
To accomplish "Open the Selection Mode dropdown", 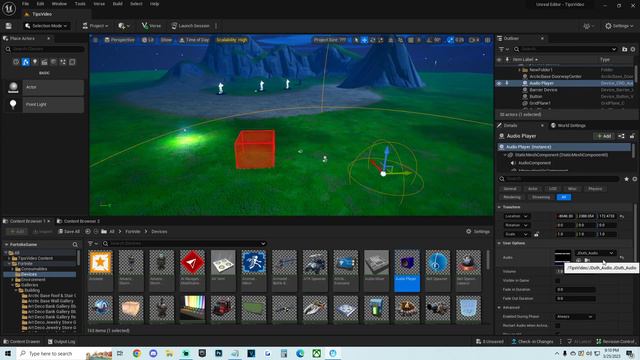I will point(46,26).
